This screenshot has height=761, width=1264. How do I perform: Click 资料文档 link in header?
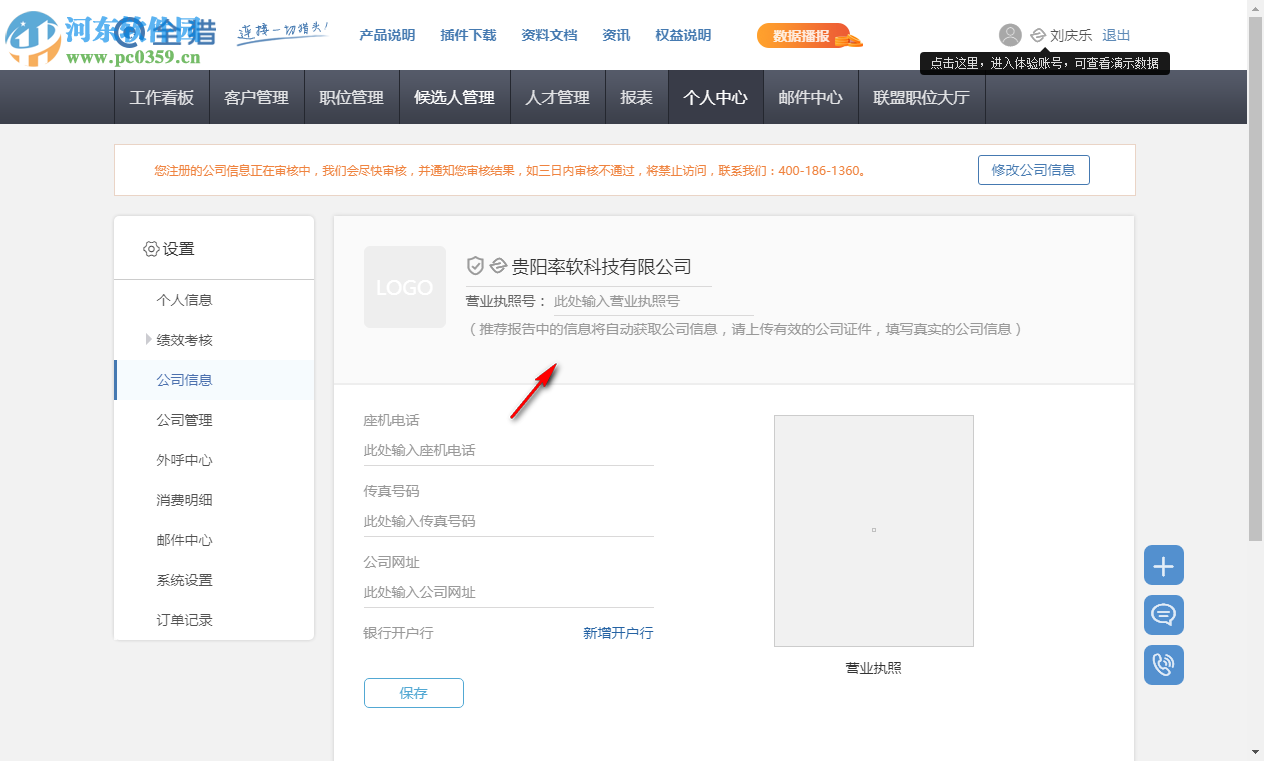pyautogui.click(x=549, y=35)
